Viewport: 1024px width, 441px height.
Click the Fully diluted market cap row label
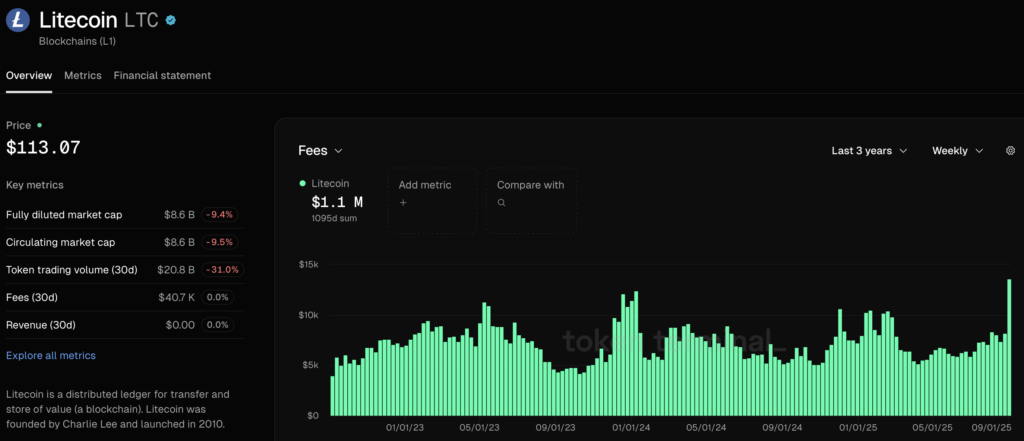click(x=64, y=214)
